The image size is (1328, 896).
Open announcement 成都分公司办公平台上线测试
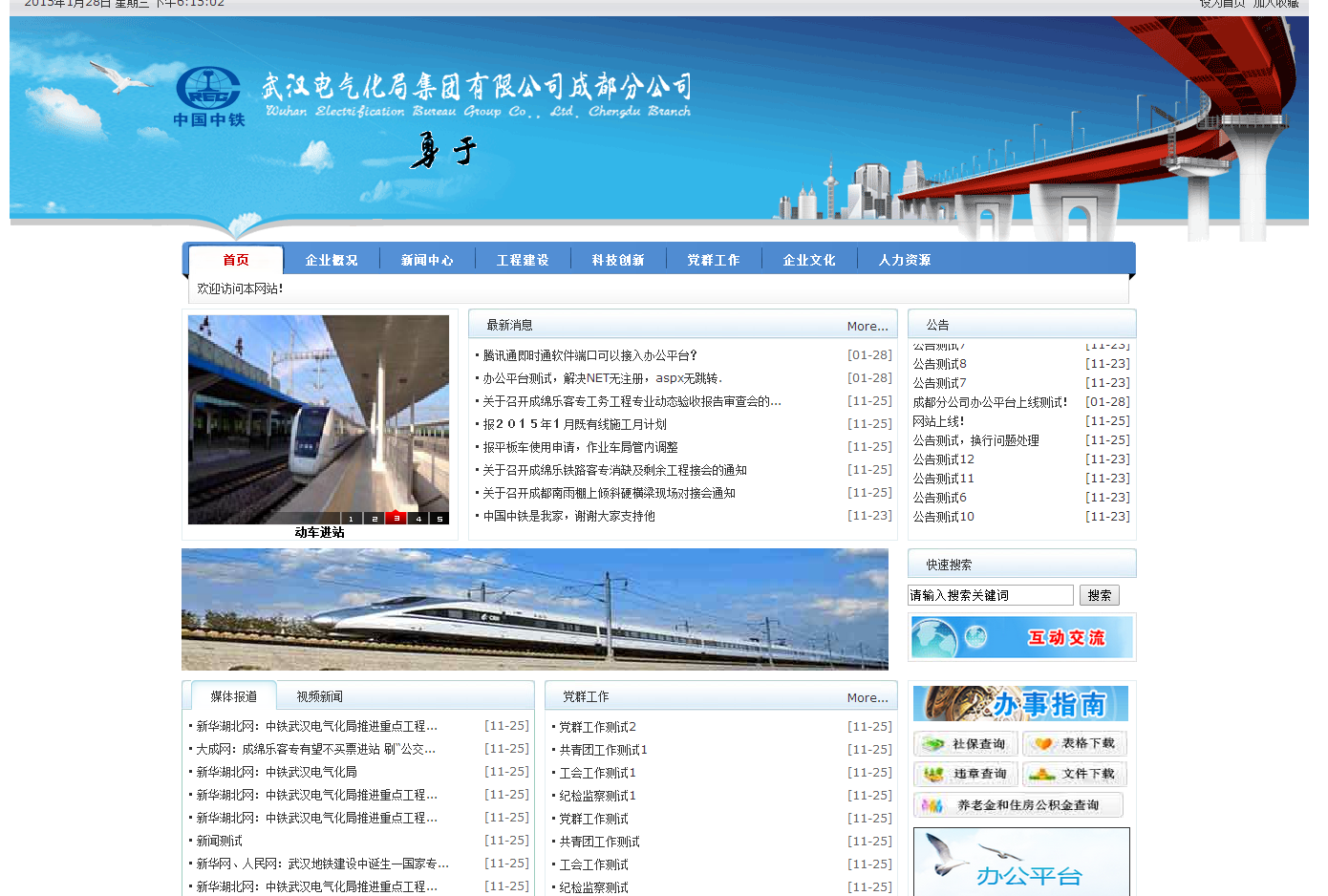[990, 402]
